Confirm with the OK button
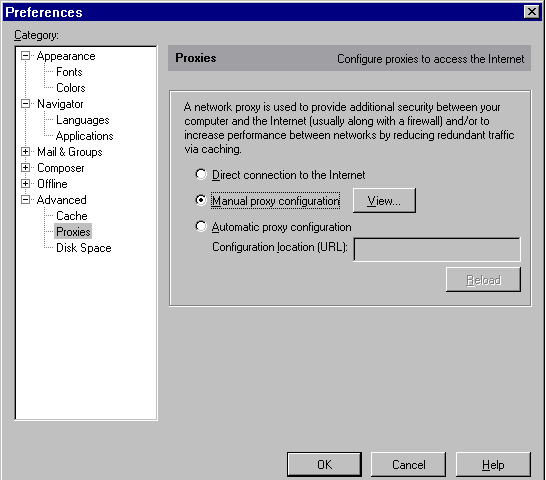546x480 pixels. 324,464
